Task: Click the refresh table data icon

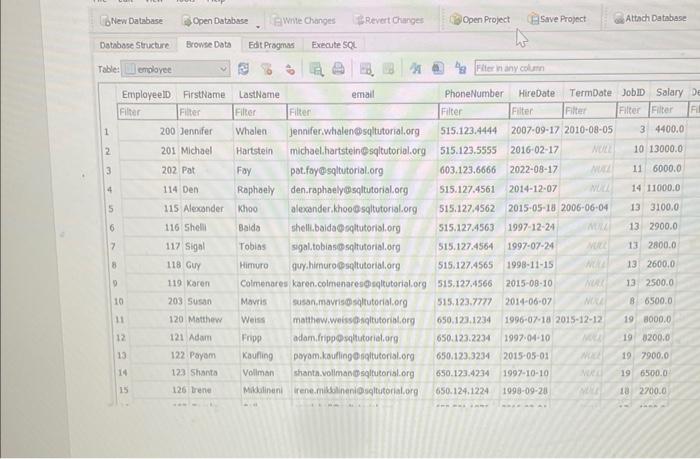Action: 243,69
